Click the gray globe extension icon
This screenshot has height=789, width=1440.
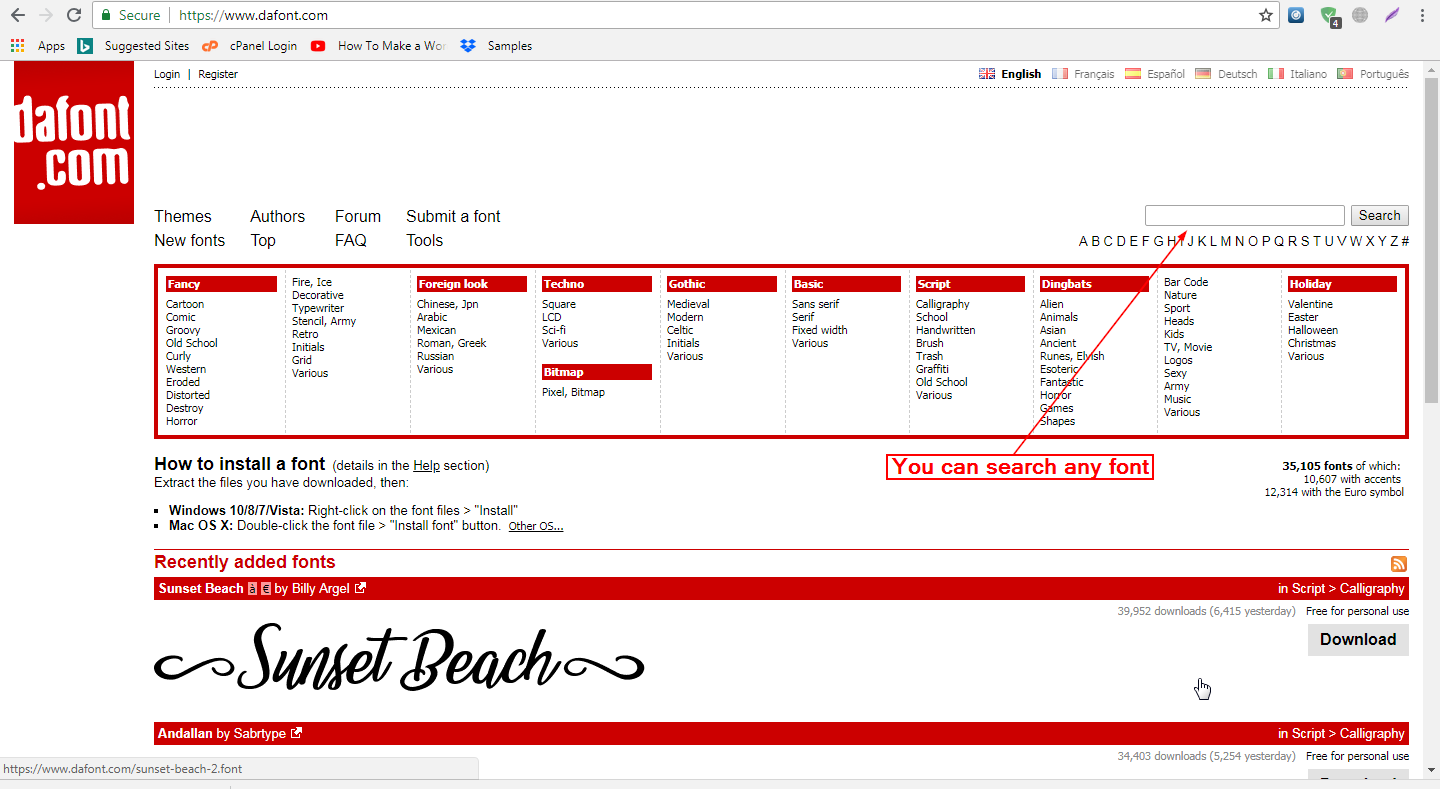1360,15
